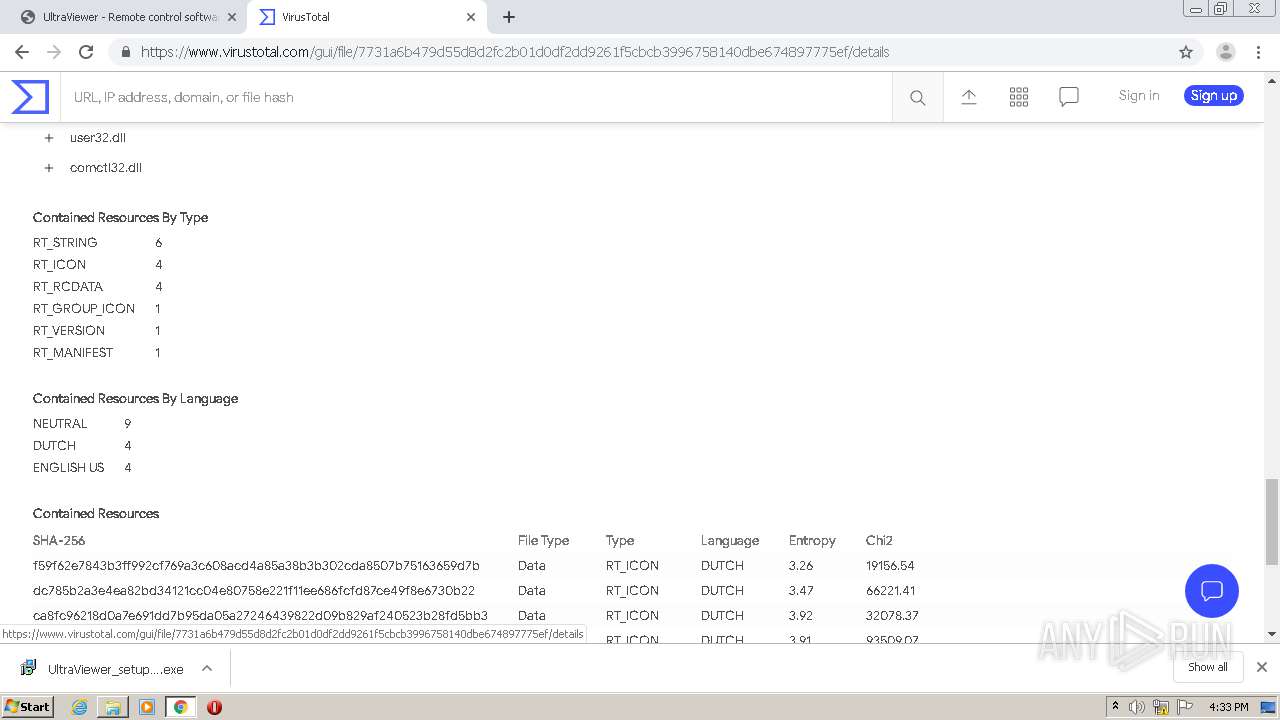Open the comments speech bubble icon
This screenshot has height=720, width=1280.
coord(1068,96)
